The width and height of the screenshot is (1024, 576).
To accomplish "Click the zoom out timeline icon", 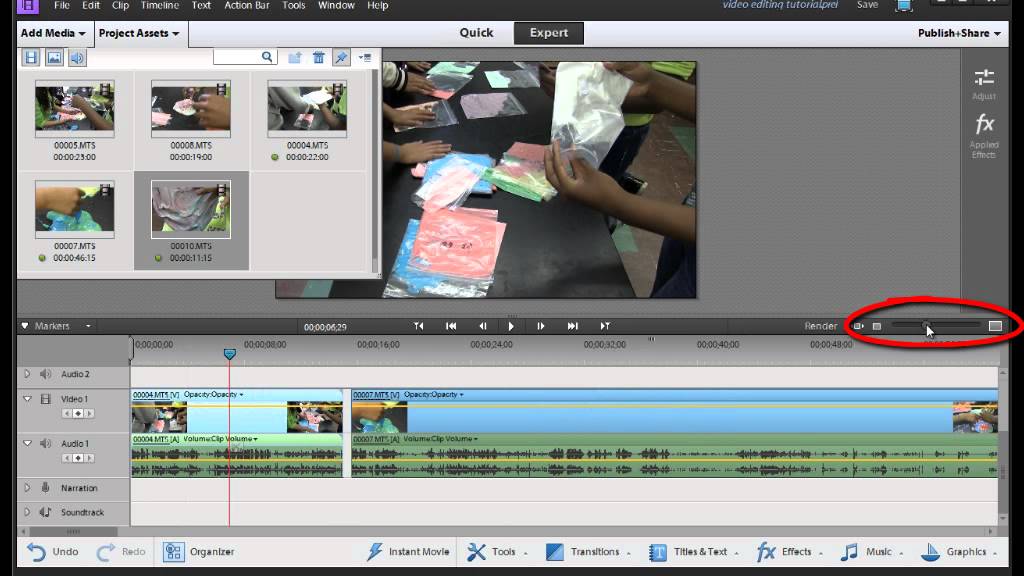I will 877,326.
